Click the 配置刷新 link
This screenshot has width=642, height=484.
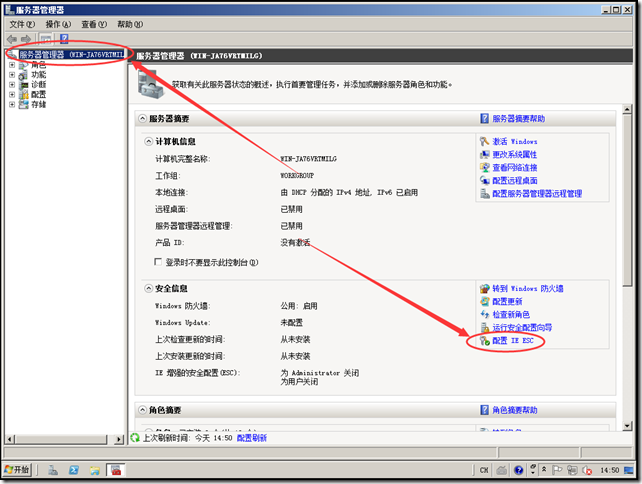click(x=252, y=438)
